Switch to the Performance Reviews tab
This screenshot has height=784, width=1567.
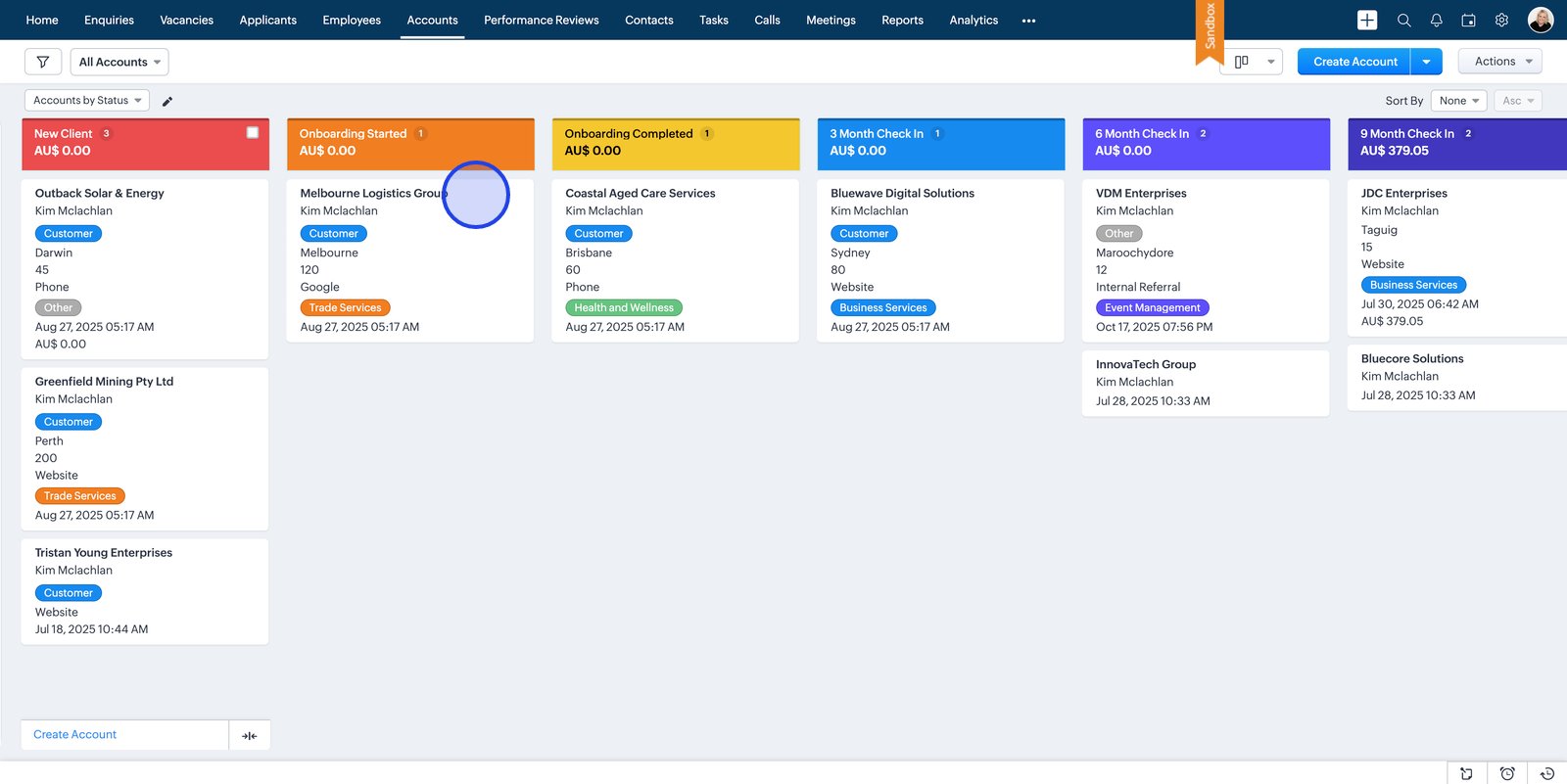541,20
